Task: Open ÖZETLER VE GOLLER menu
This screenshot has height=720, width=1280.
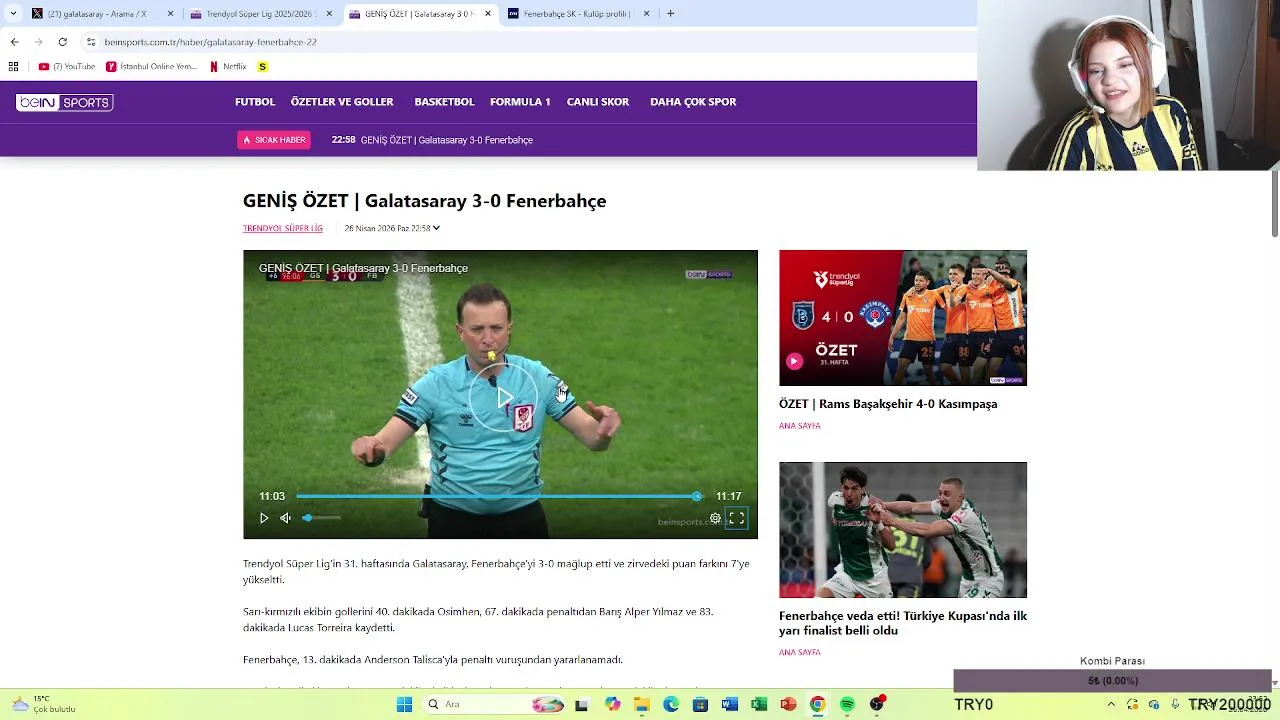Action: [342, 102]
